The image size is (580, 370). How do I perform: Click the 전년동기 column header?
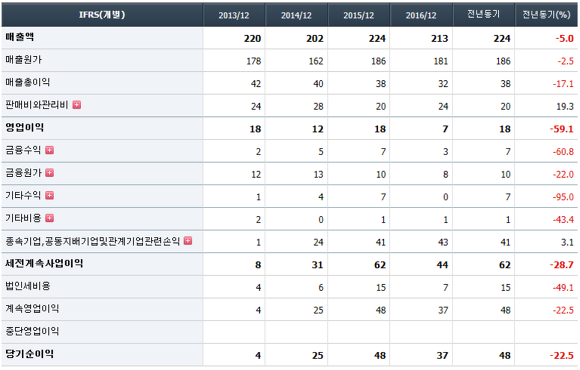point(483,14)
